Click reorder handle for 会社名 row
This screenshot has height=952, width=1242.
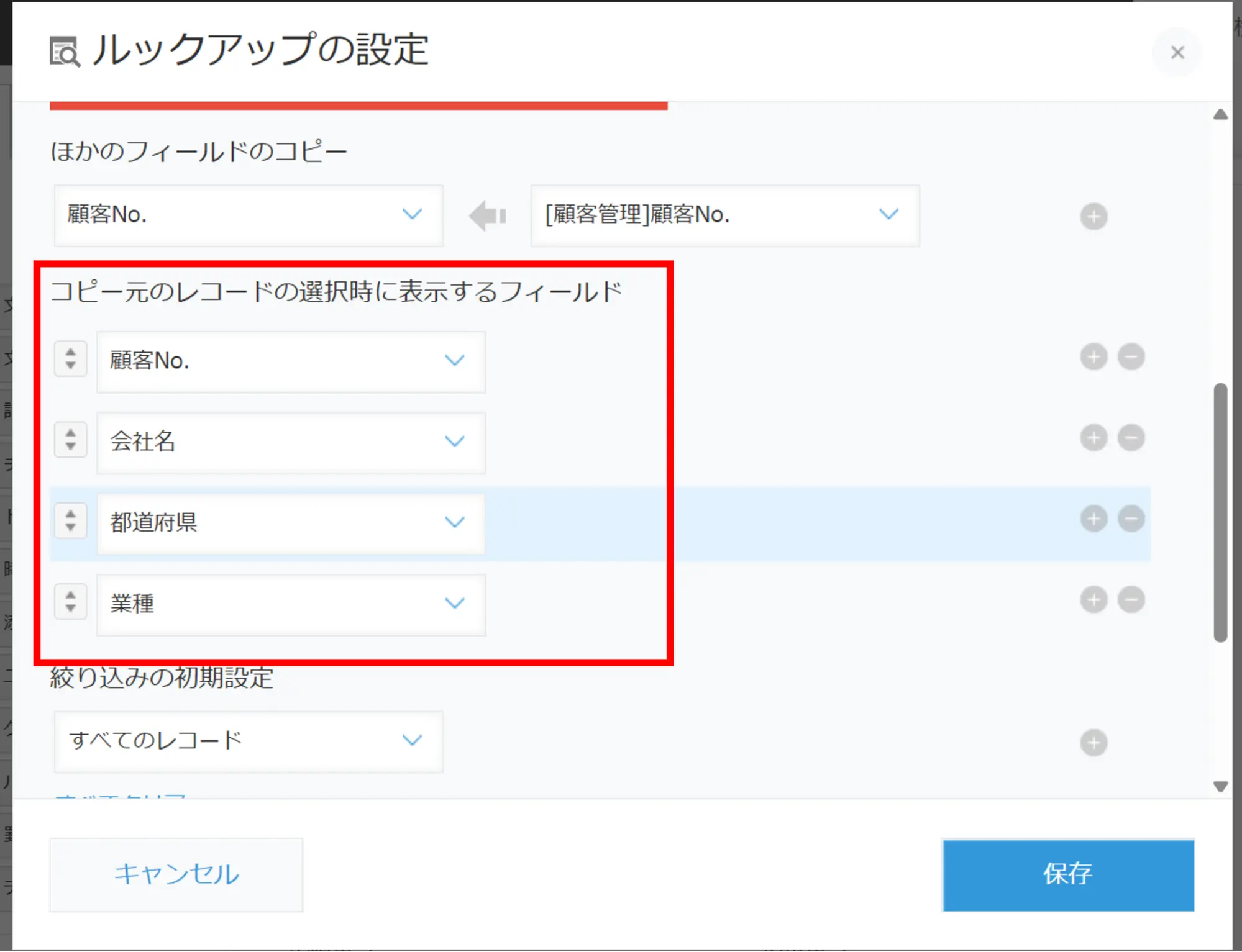pyautogui.click(x=70, y=440)
